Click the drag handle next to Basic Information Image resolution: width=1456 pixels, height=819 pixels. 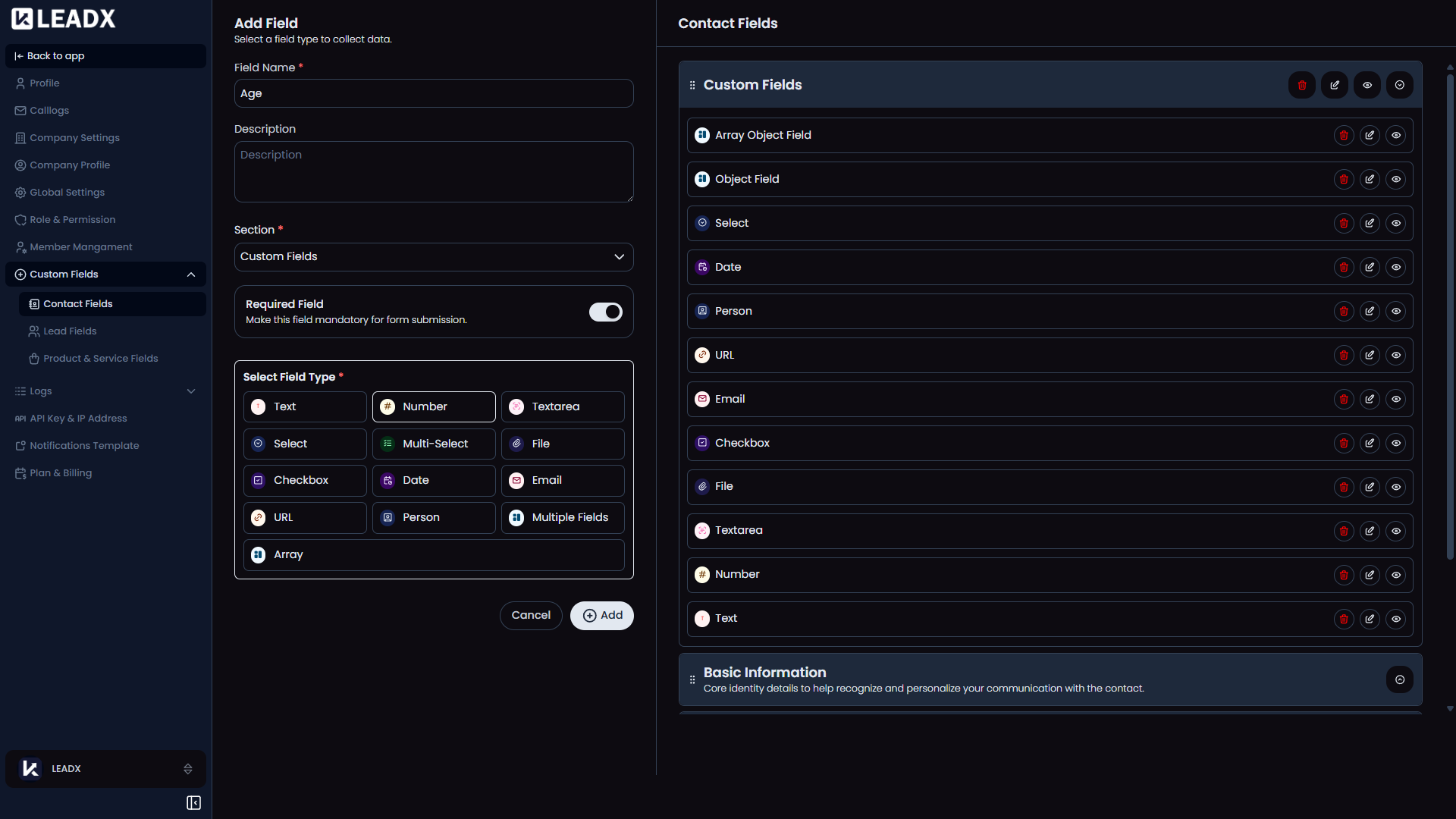coord(692,679)
